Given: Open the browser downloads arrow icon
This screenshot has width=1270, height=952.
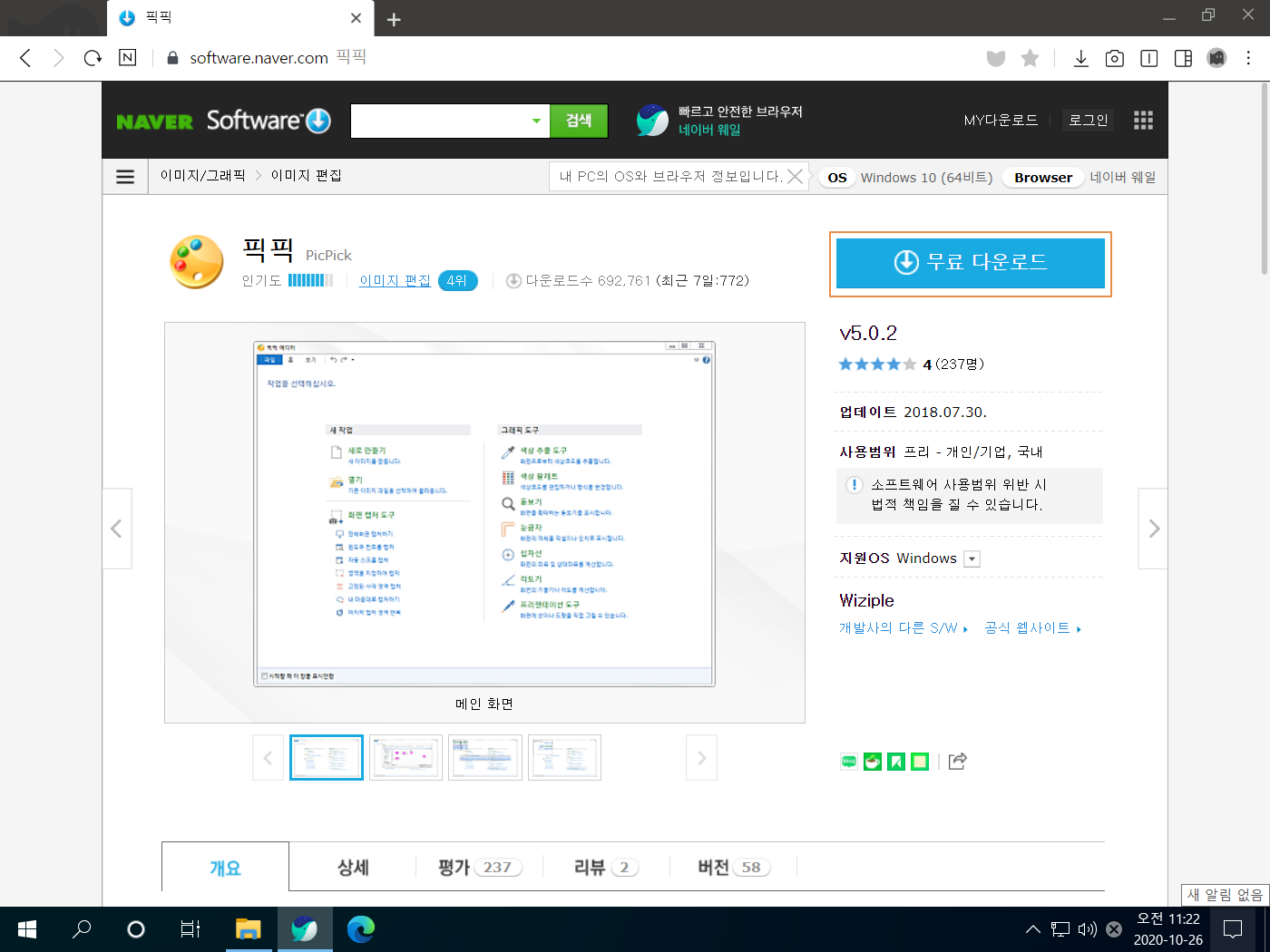Looking at the screenshot, I should click(1080, 58).
